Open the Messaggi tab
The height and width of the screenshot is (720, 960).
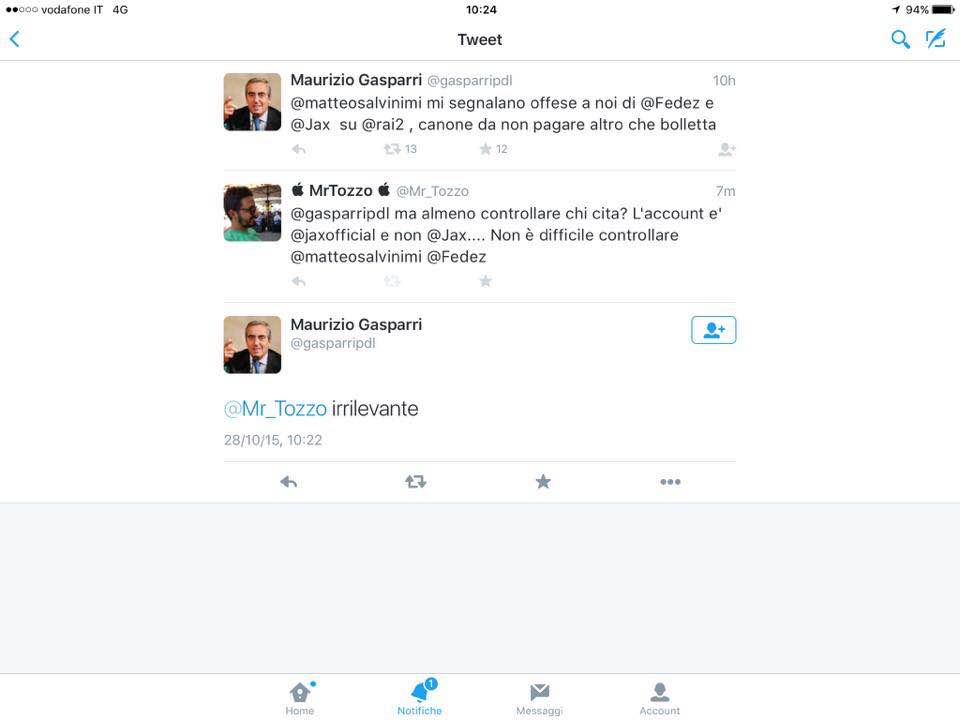point(539,699)
